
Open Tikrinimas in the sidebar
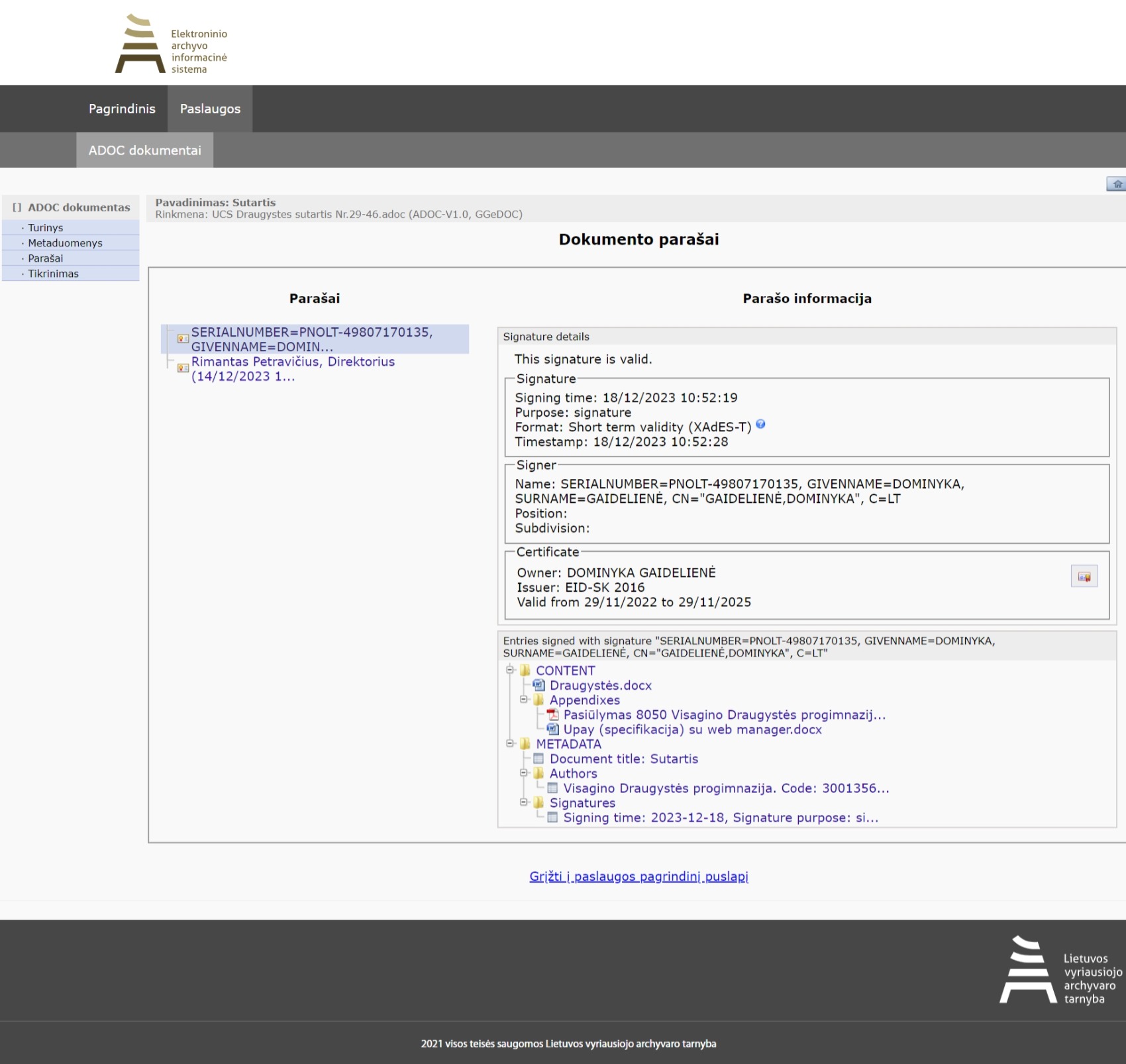coord(53,274)
